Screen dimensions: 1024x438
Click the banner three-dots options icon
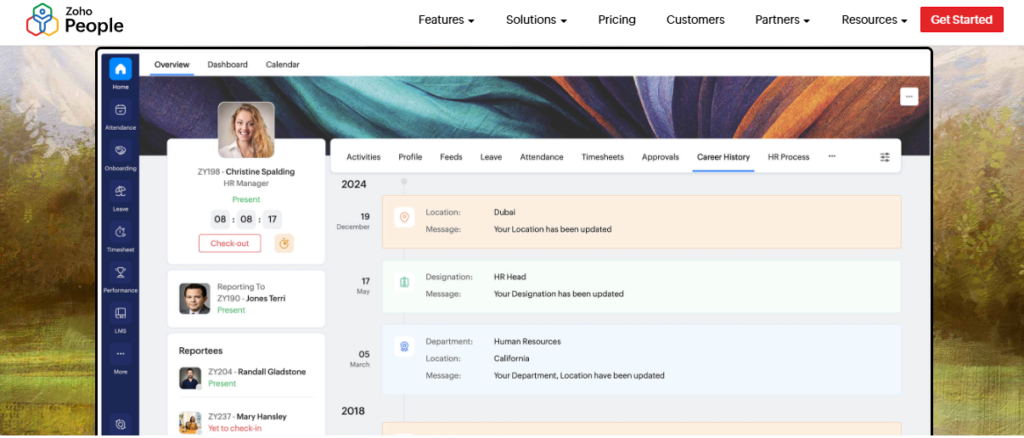pos(909,97)
